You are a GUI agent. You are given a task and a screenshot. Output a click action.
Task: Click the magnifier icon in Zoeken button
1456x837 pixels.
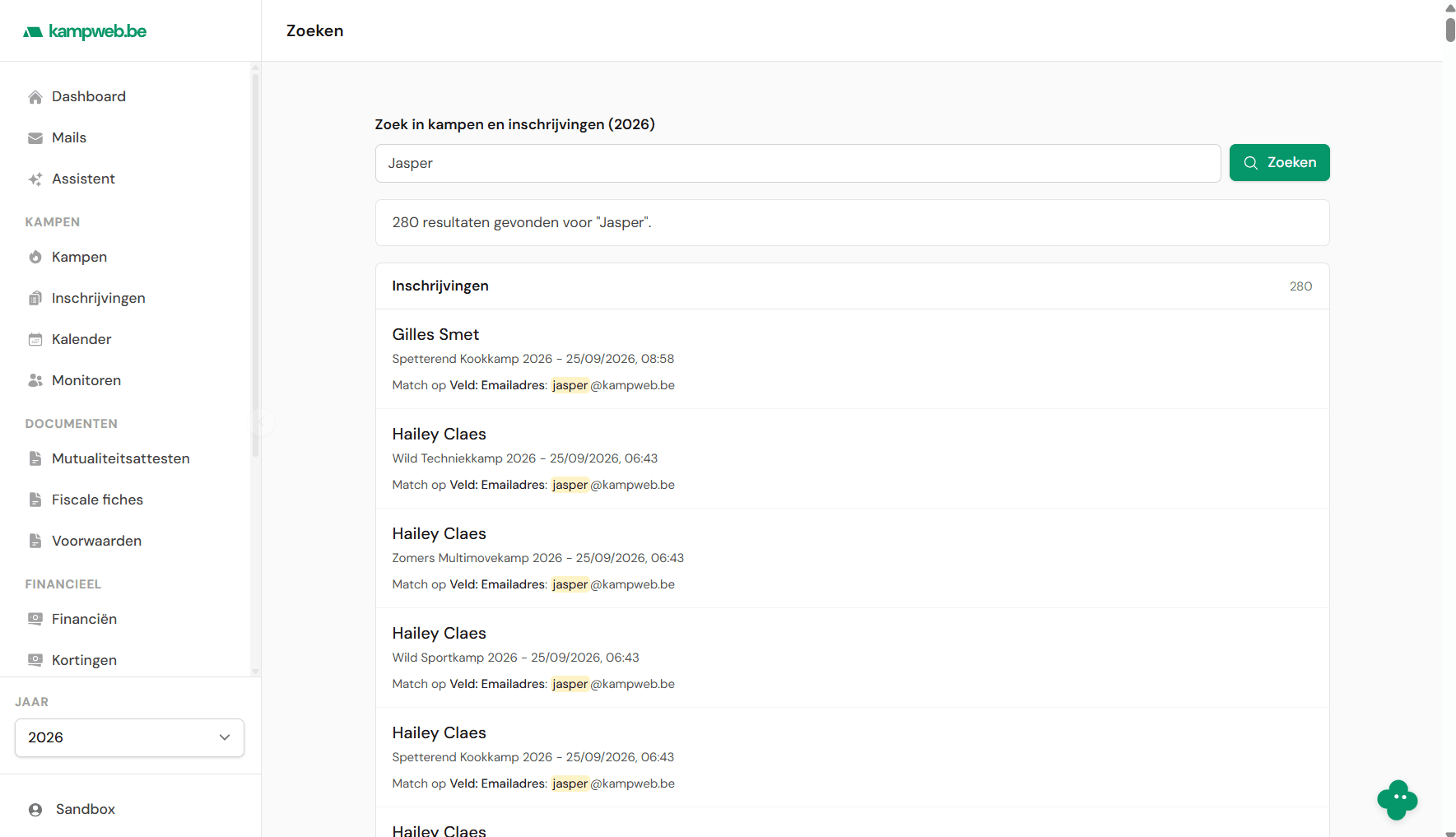pos(1250,163)
